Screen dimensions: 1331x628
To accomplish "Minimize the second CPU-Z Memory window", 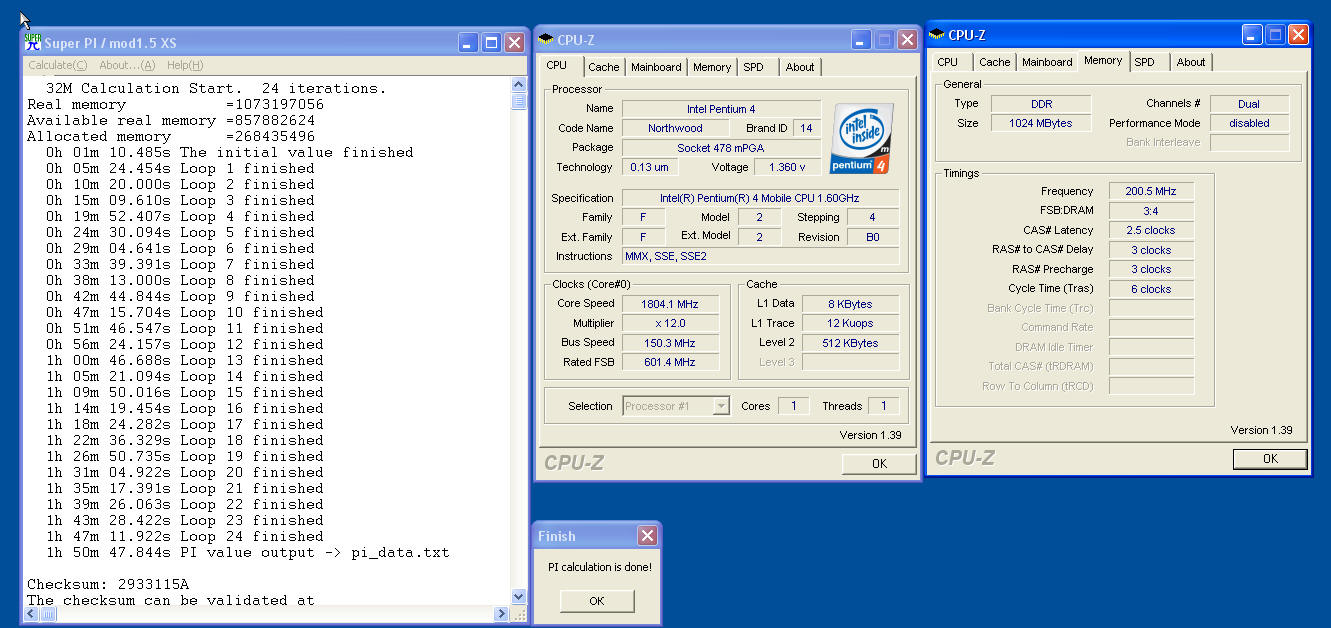I will [1252, 35].
